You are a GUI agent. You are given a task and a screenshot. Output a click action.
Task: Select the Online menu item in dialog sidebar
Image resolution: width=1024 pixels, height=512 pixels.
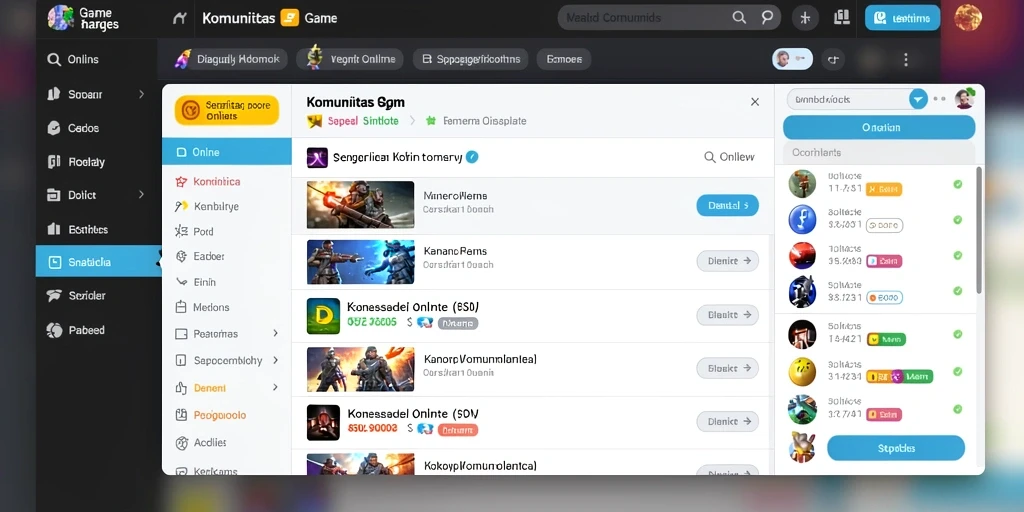tap(227, 152)
